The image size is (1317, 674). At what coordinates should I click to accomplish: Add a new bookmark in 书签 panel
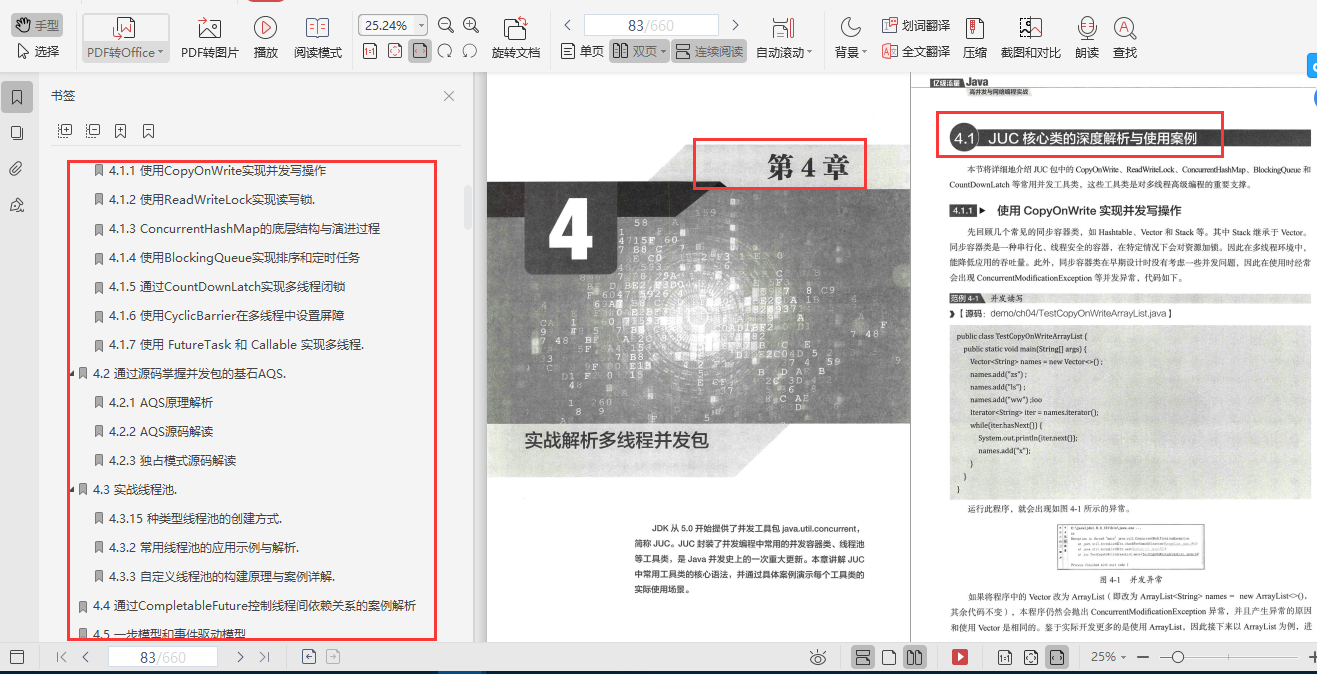[x=120, y=131]
